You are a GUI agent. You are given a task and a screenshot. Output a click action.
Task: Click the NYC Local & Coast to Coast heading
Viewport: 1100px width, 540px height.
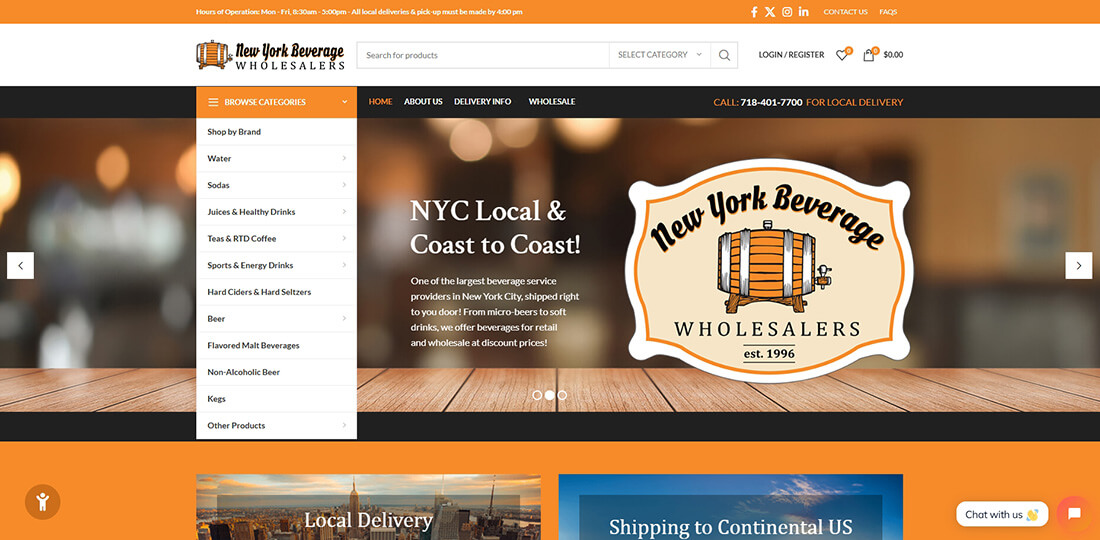point(495,228)
